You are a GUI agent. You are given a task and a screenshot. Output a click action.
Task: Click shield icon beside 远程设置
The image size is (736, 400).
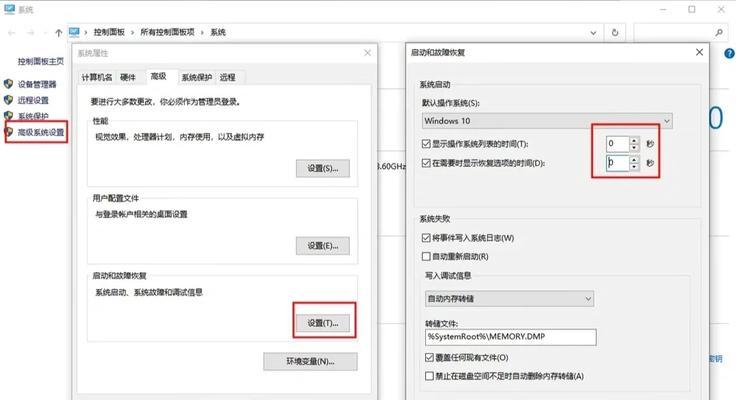click(8, 100)
